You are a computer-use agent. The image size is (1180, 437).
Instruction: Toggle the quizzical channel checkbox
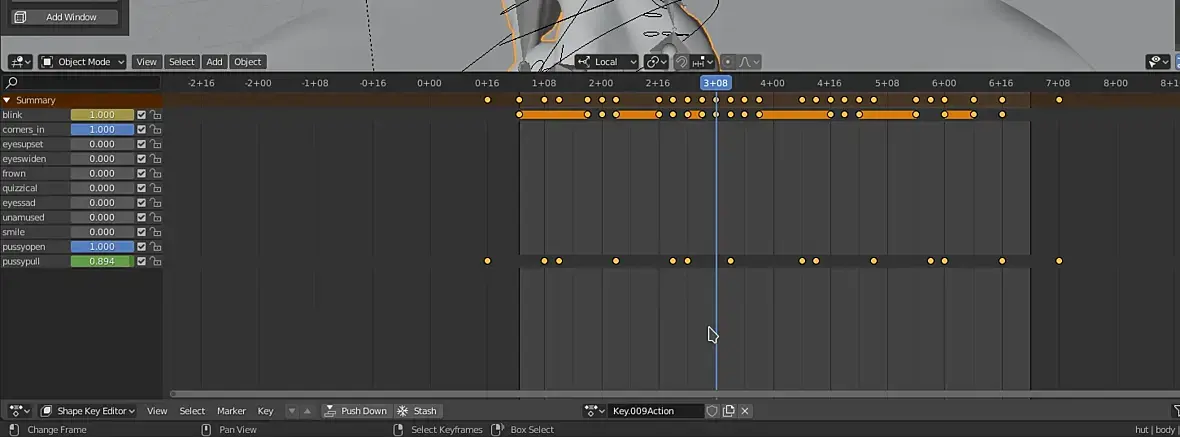(141, 188)
